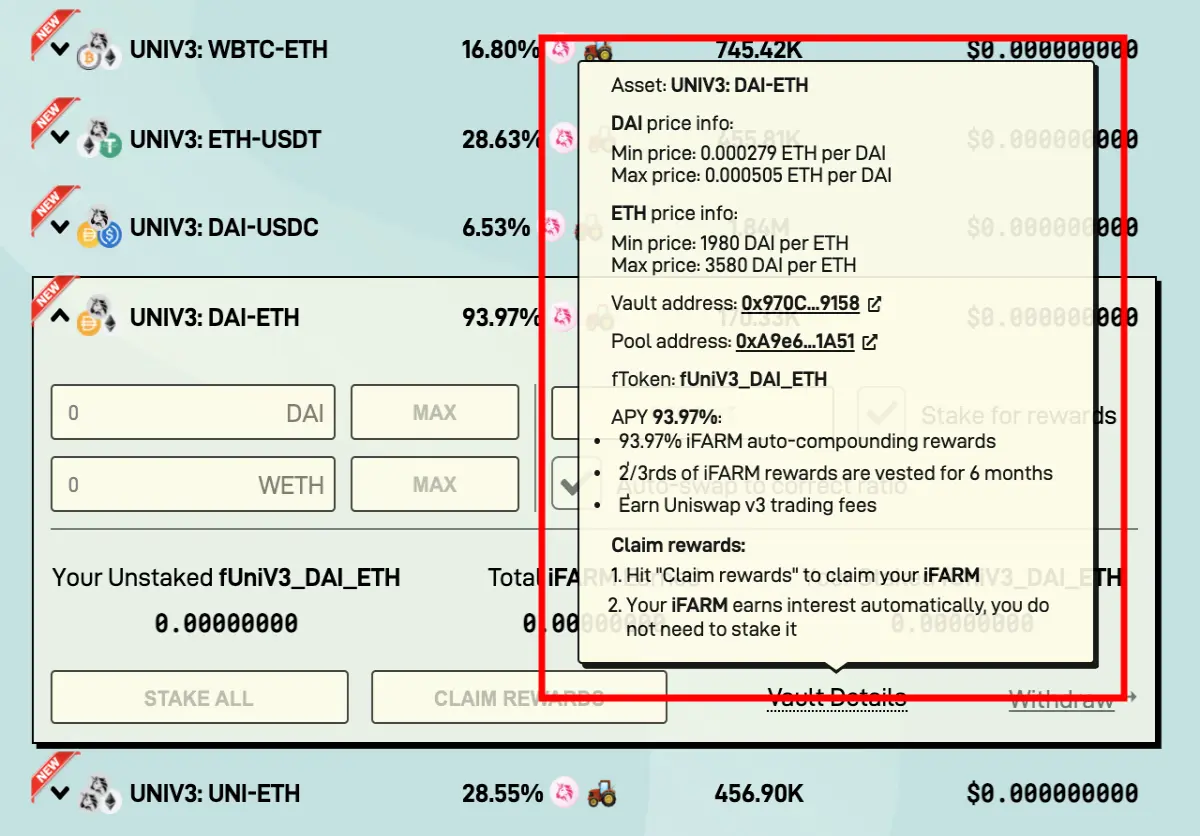Screen dimensions: 1200x836
Task: Click MAX button for WETH amount
Action: [x=435, y=484]
